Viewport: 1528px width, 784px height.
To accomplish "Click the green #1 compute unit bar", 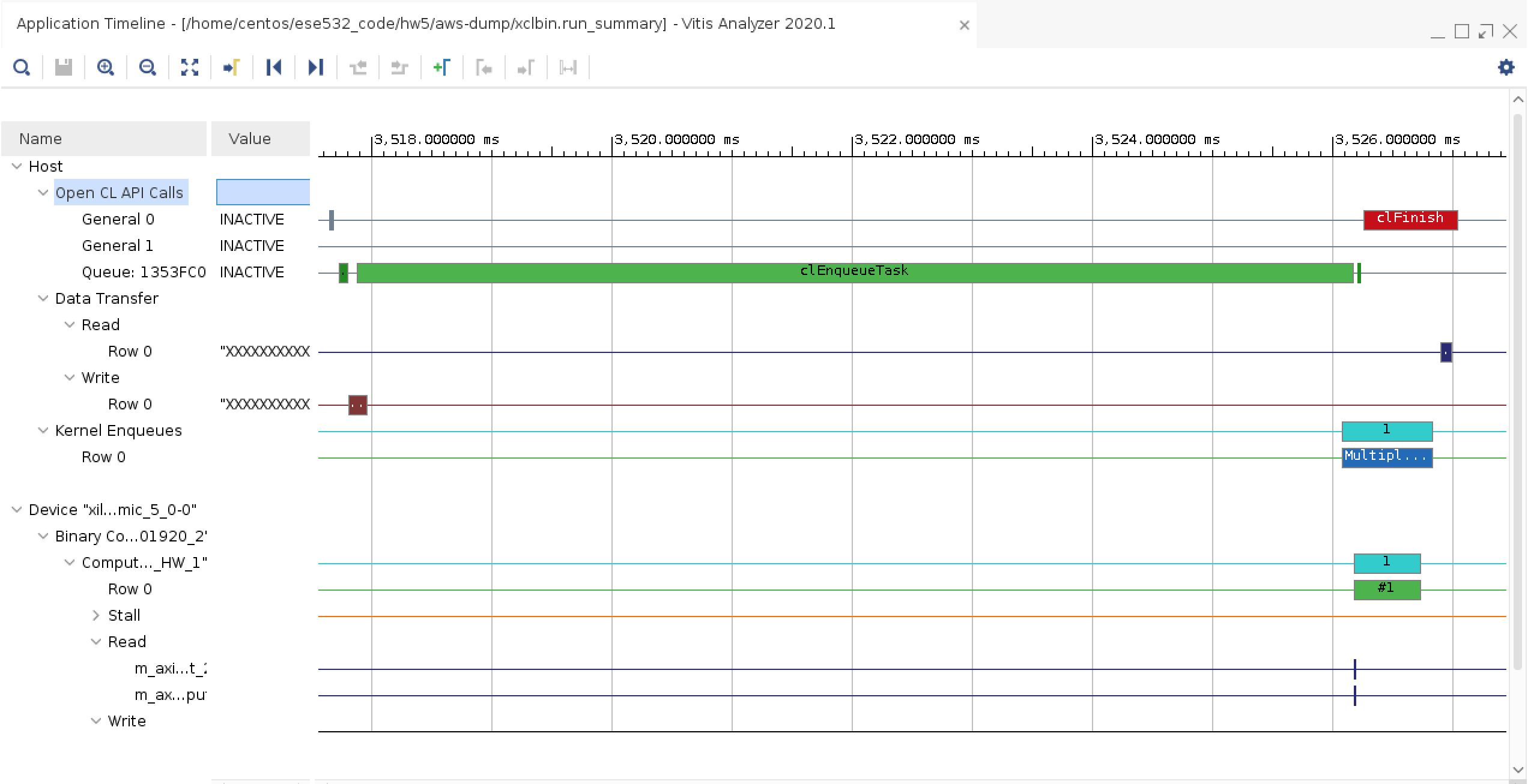I will tap(1387, 590).
